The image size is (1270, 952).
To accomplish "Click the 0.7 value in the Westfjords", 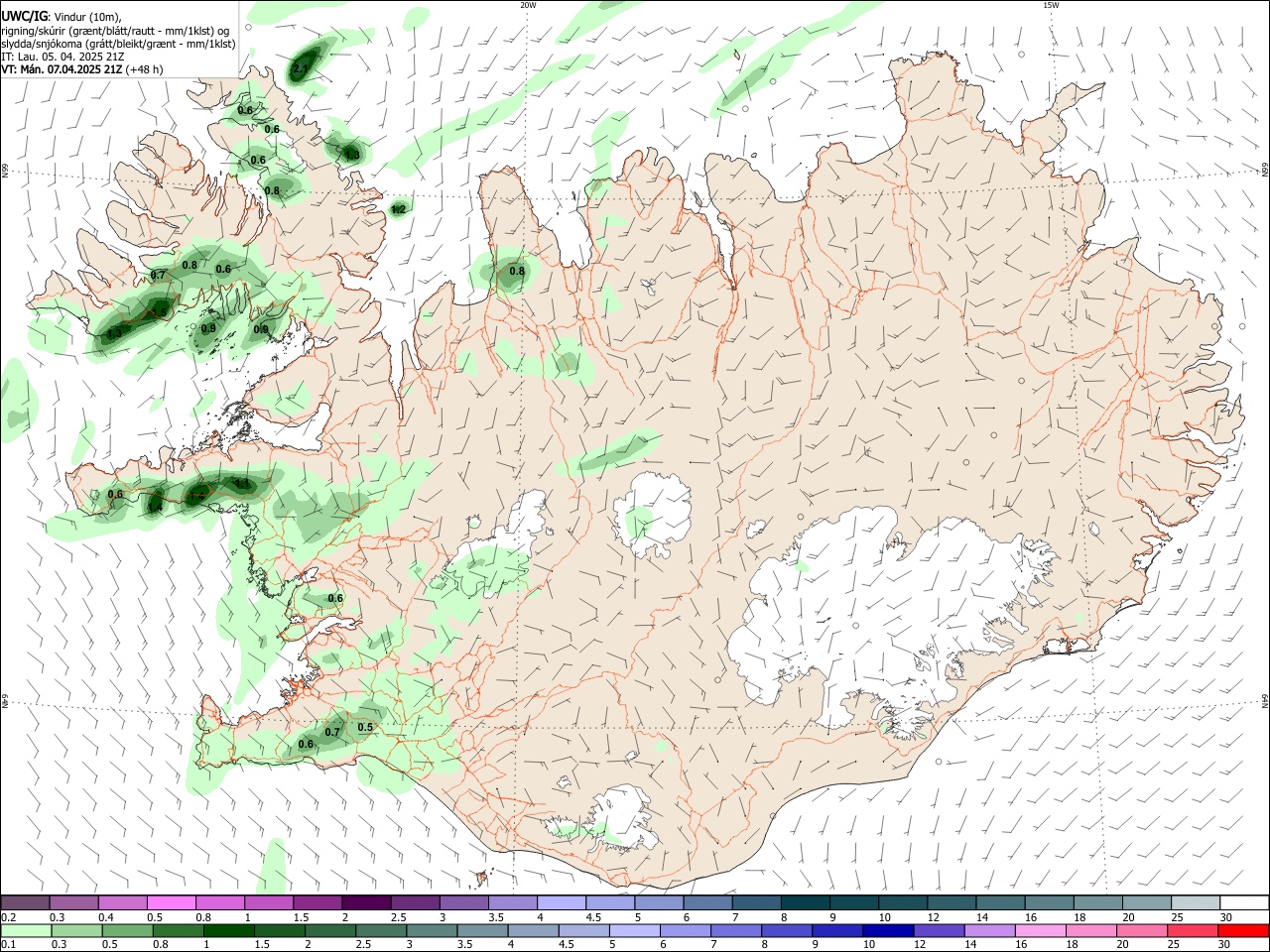I will 158,275.
